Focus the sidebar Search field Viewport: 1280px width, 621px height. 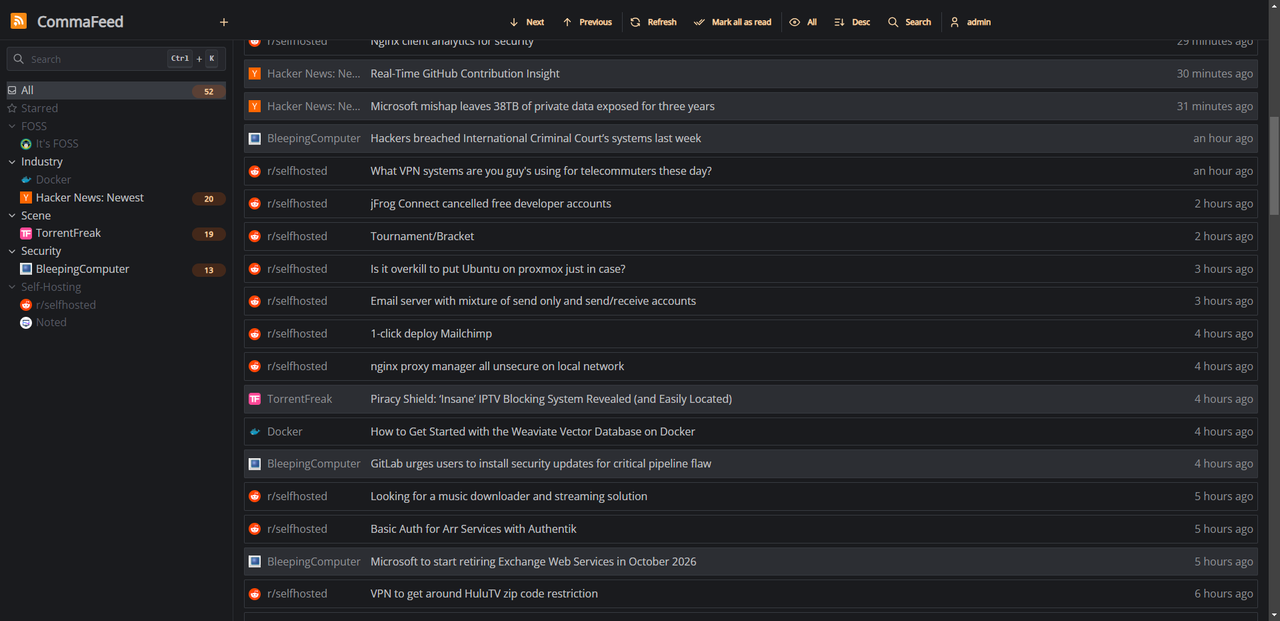pos(116,59)
